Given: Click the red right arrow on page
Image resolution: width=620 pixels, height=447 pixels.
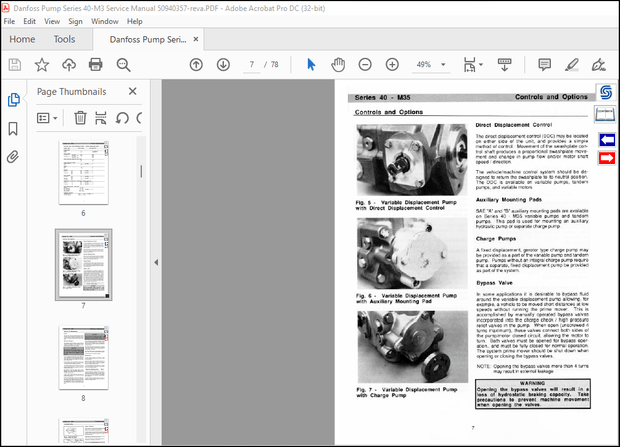Looking at the screenshot, I should pyautogui.click(x=607, y=159).
